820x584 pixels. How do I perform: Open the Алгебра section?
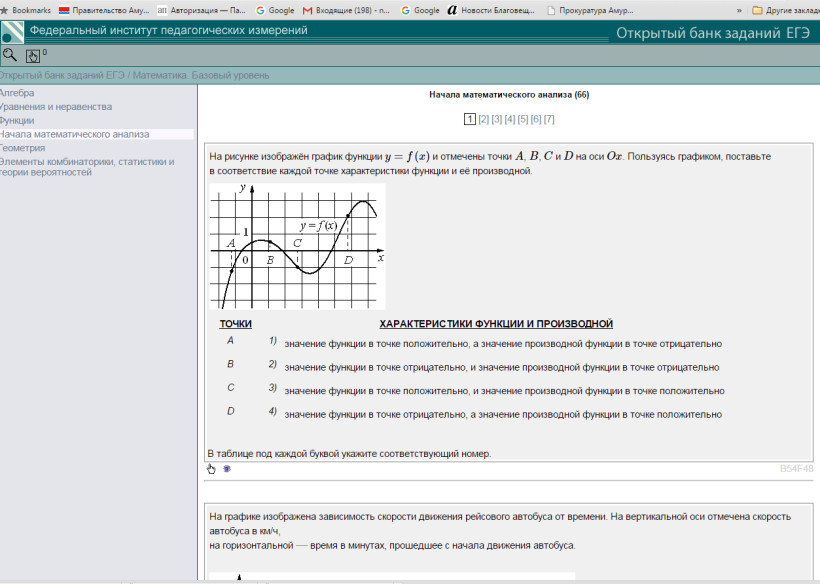pyautogui.click(x=17, y=93)
